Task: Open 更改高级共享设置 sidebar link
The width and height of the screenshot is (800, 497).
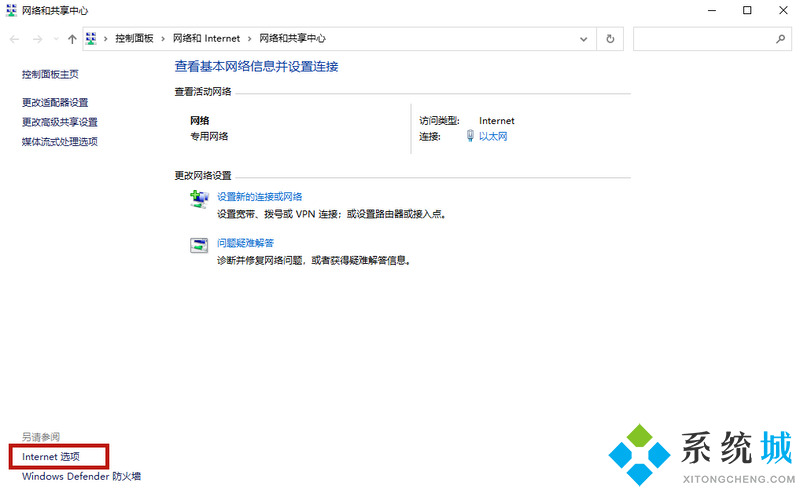Action: (60, 122)
